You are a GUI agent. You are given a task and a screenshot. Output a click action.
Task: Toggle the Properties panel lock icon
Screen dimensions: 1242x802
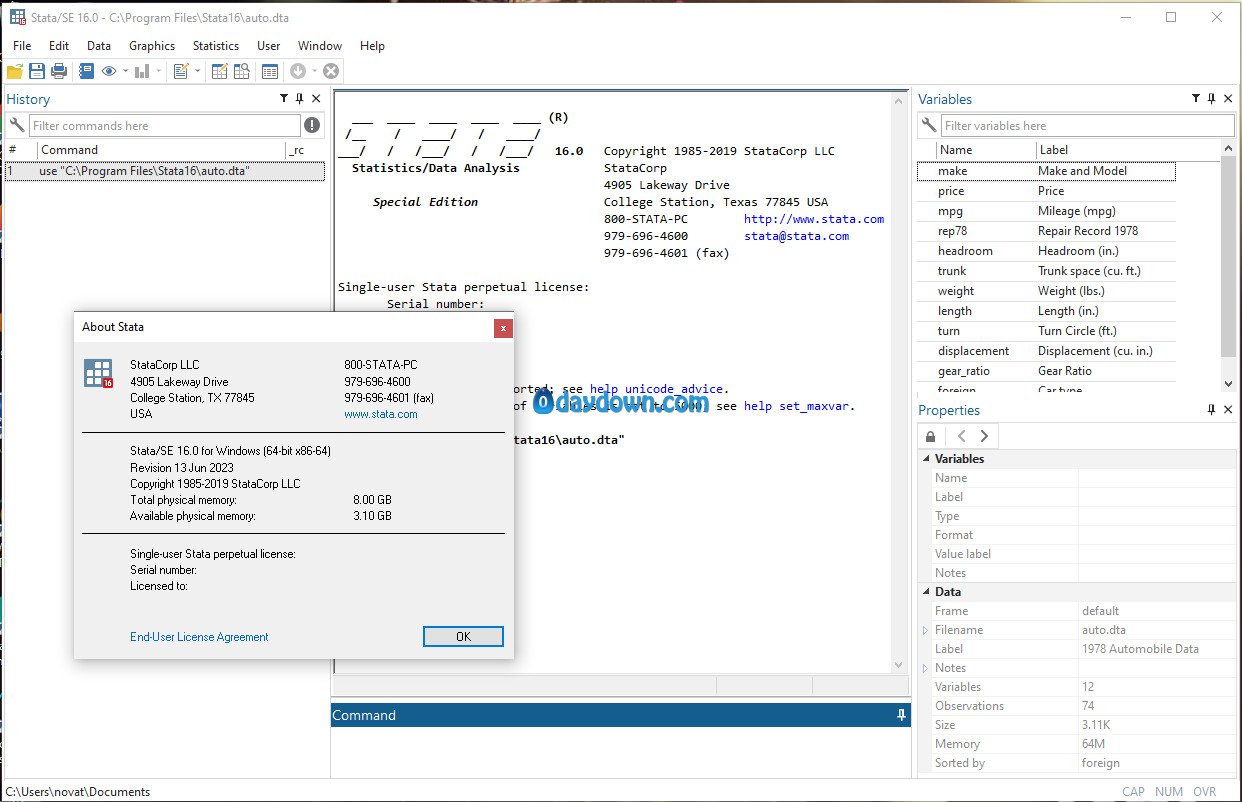coord(931,436)
